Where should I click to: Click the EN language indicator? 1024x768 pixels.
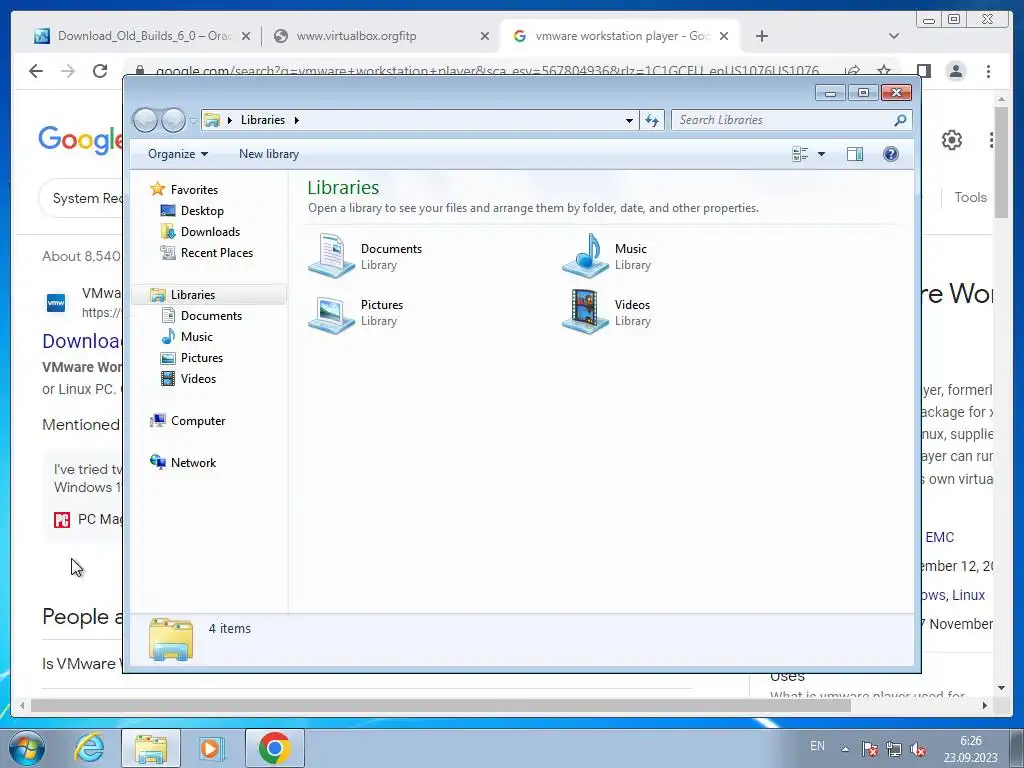pyautogui.click(x=817, y=746)
